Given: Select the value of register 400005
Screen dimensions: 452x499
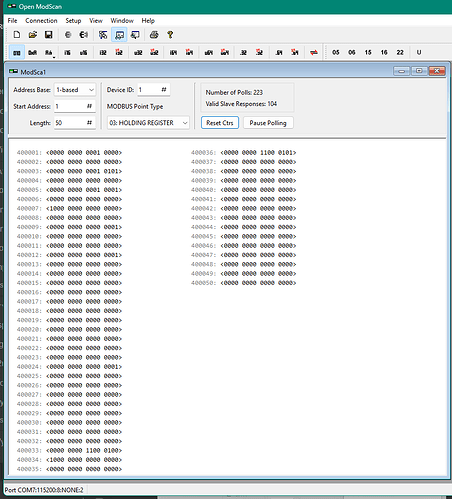Looking at the screenshot, I should tap(84, 190).
